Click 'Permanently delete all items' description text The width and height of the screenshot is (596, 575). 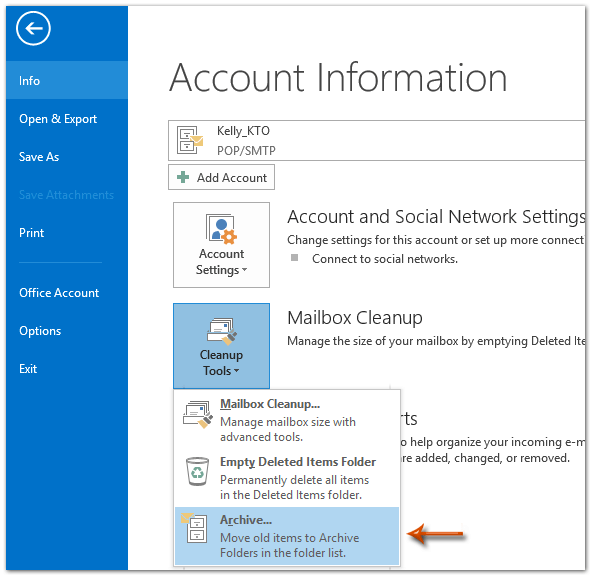click(295, 487)
